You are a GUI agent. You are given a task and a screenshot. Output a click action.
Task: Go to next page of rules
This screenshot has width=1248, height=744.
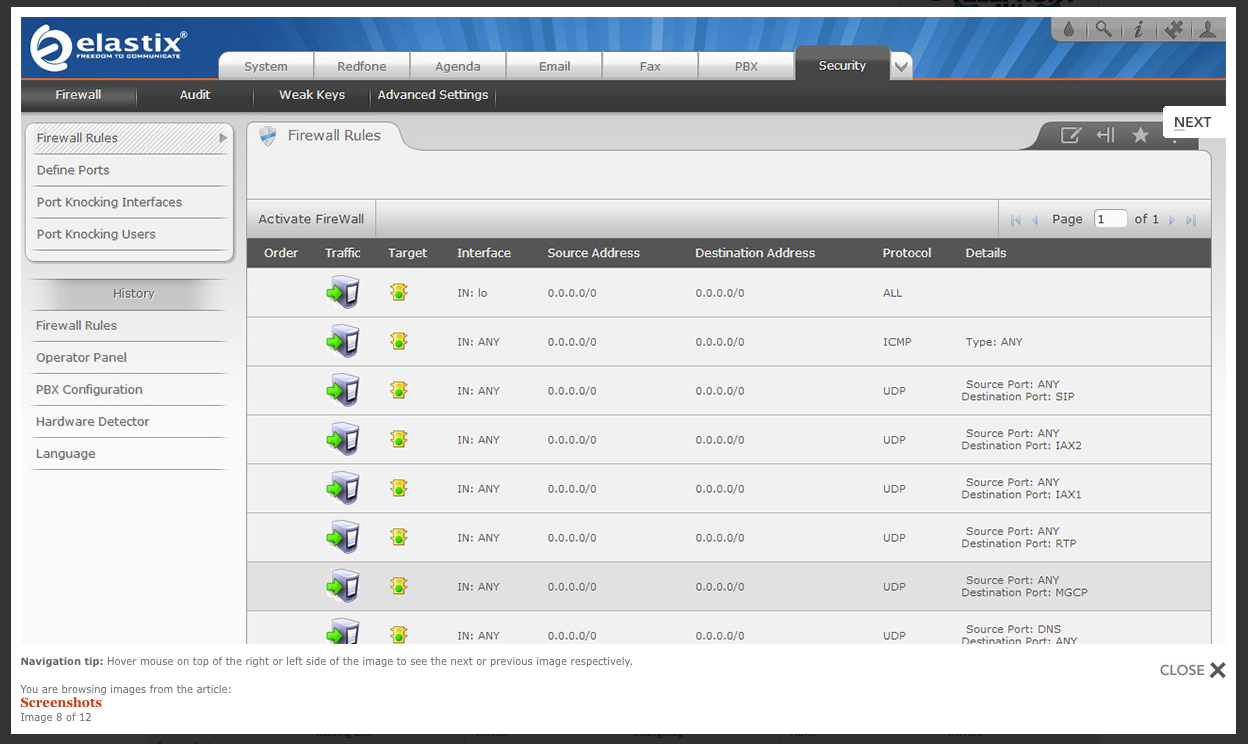(x=1172, y=220)
